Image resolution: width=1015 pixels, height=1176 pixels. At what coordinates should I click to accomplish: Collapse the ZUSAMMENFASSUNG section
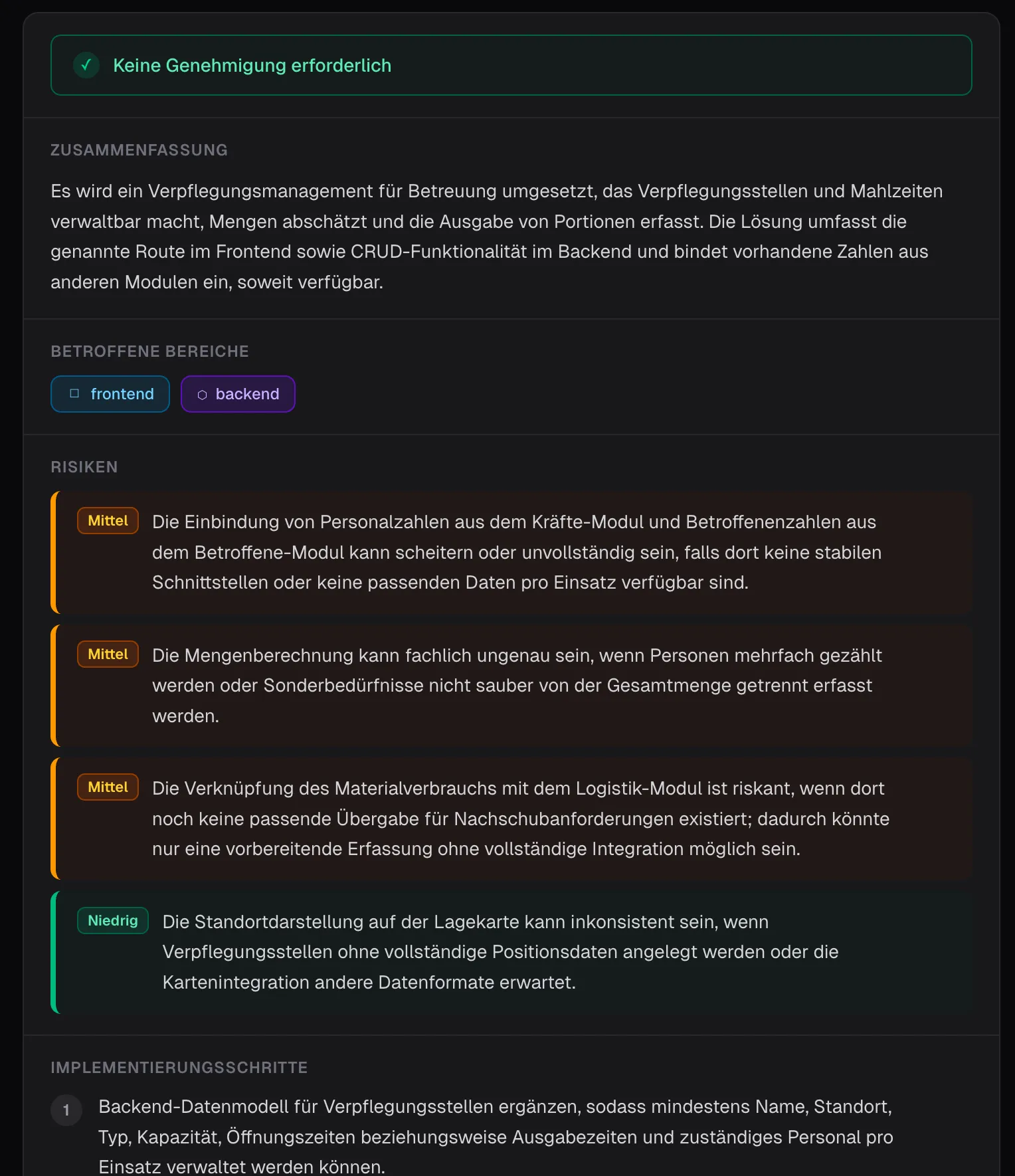pos(139,150)
